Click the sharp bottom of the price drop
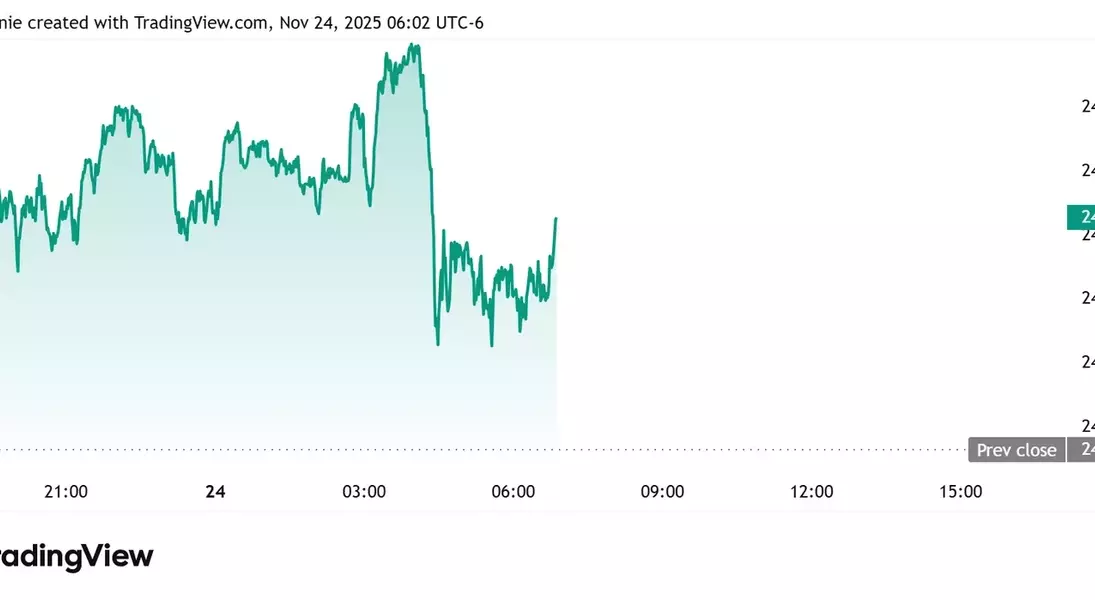 pyautogui.click(x=438, y=344)
